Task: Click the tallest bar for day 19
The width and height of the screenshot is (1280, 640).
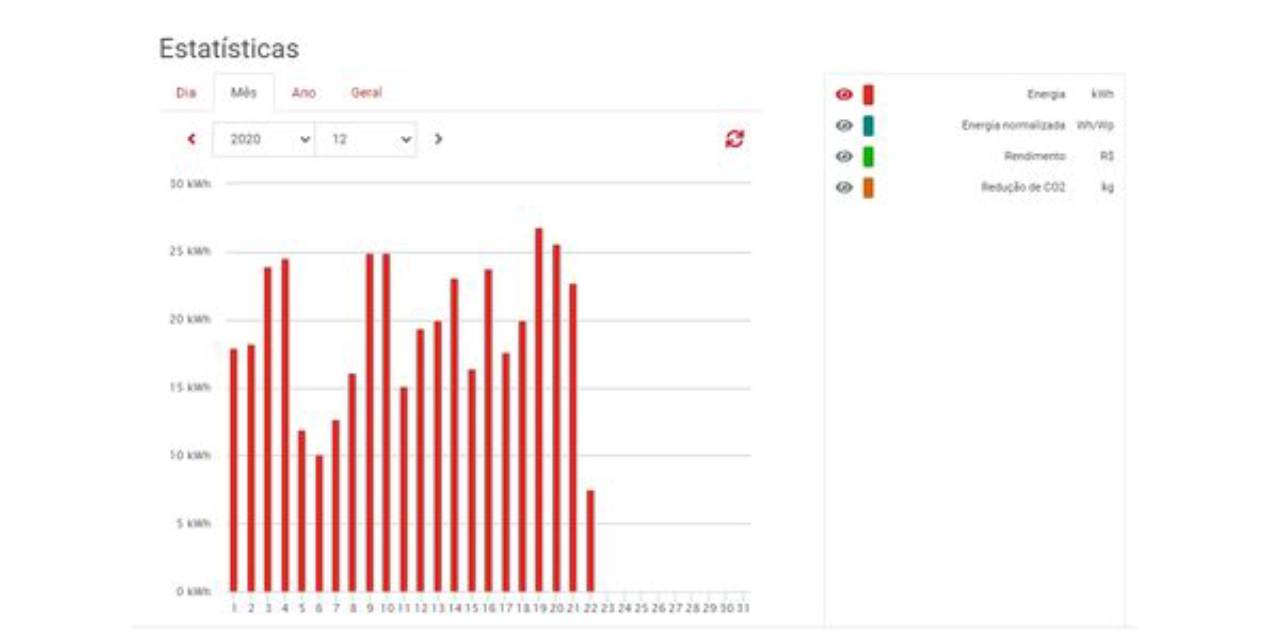Action: click(539, 410)
